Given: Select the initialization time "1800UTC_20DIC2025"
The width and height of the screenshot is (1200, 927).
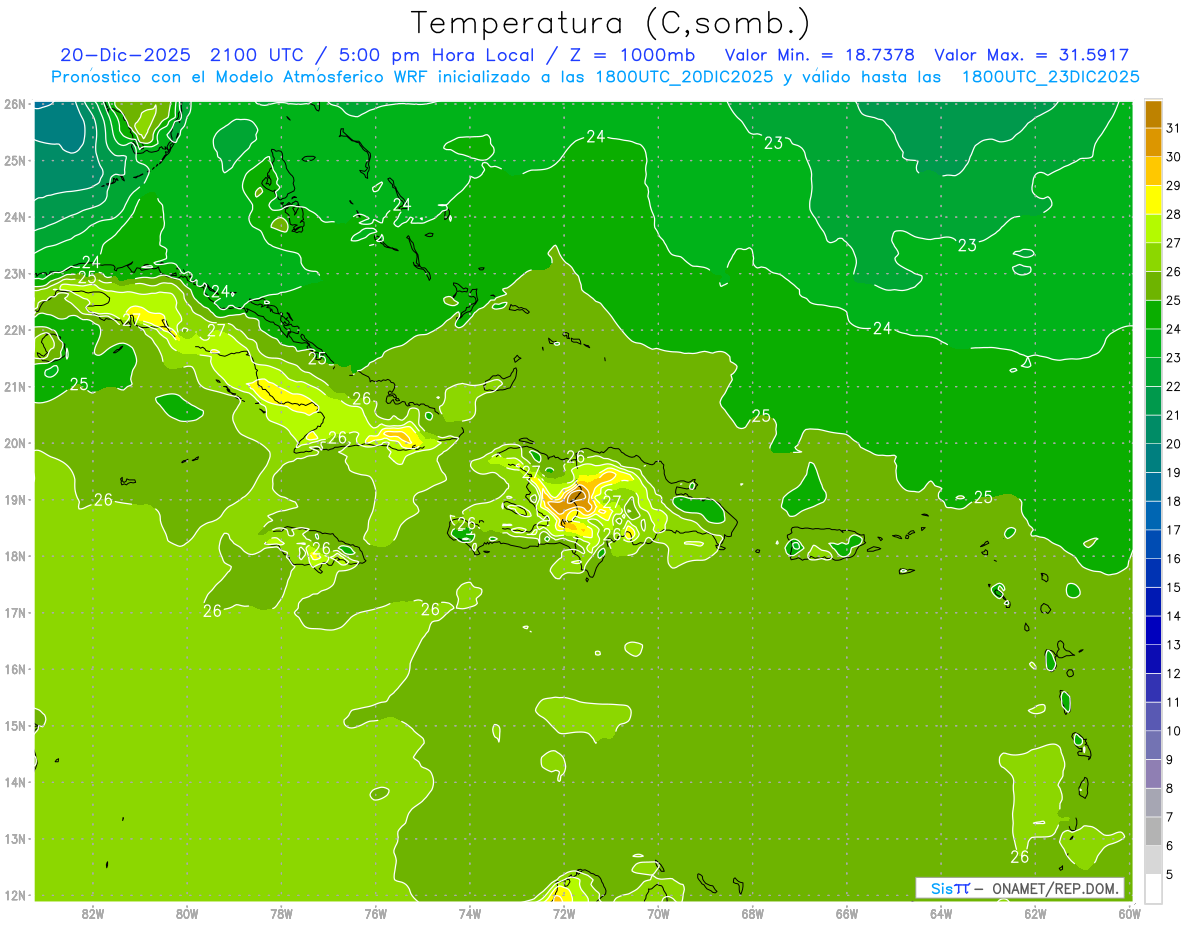Looking at the screenshot, I should 684,77.
